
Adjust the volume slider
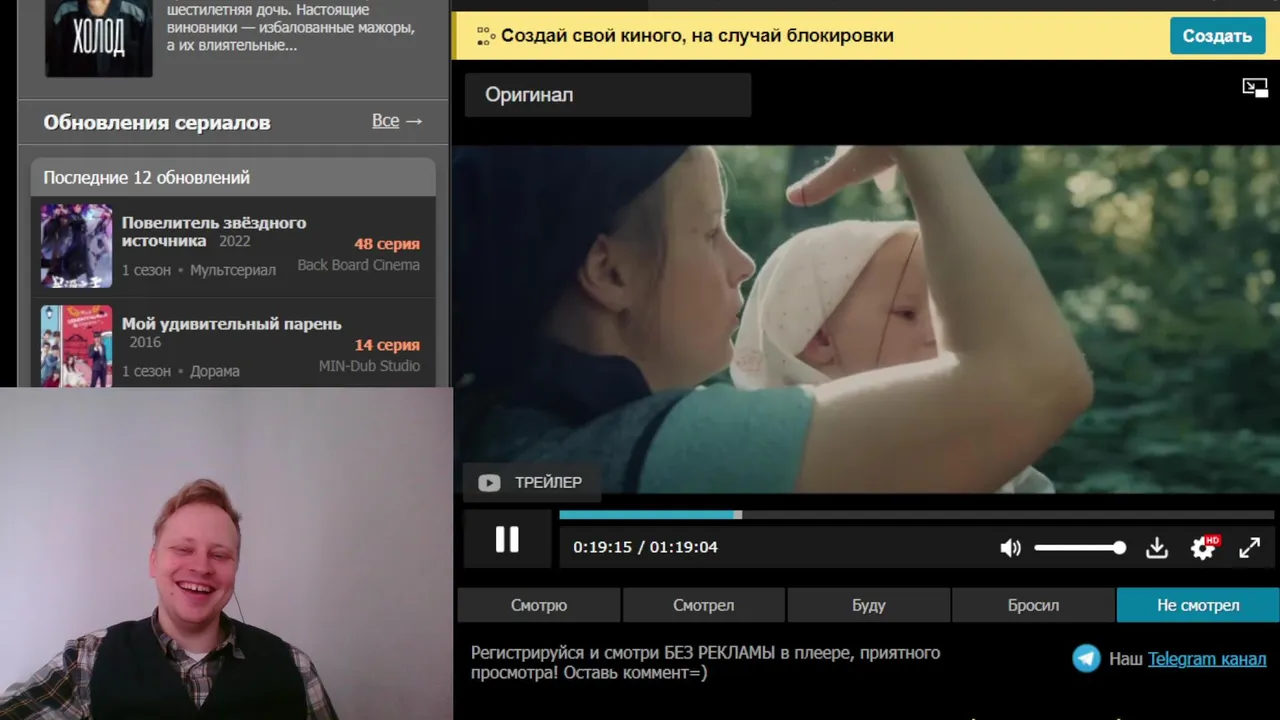(1080, 548)
